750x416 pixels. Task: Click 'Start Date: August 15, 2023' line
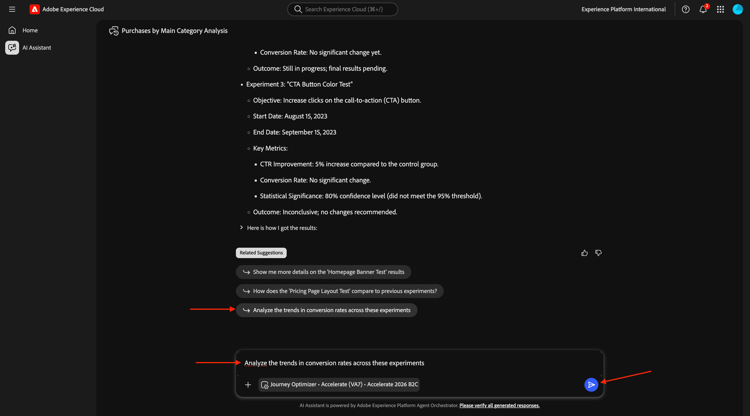tap(290, 116)
